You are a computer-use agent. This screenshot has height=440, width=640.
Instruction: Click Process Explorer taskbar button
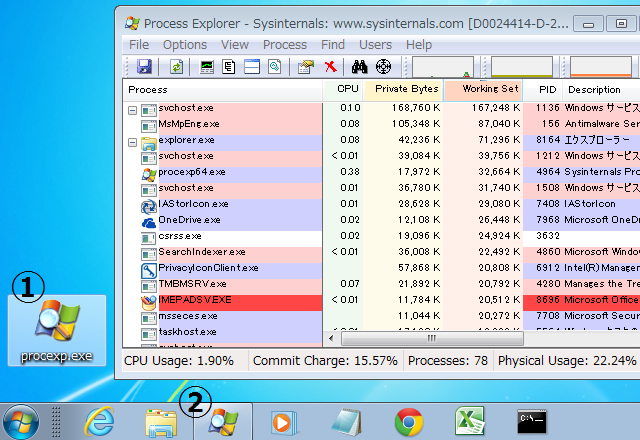[223, 422]
